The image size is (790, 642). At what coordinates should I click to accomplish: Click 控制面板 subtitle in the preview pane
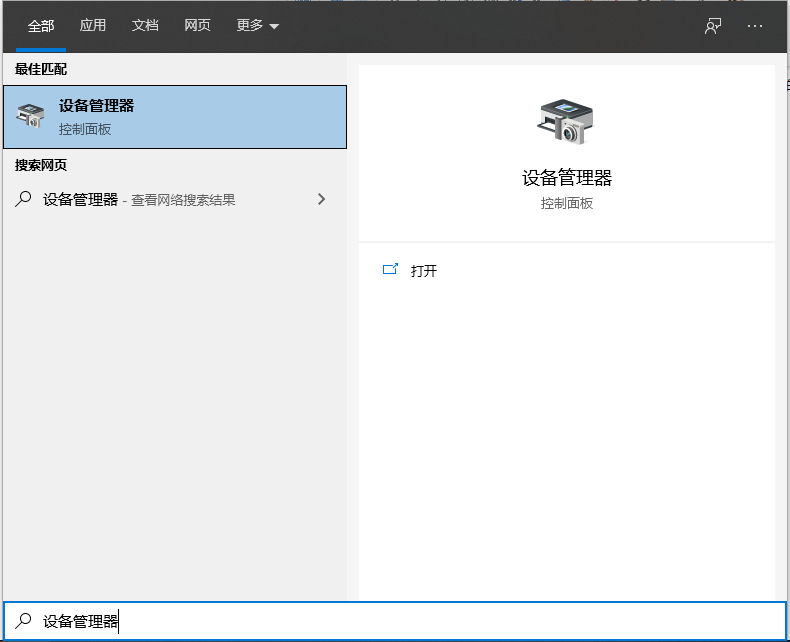(567, 203)
